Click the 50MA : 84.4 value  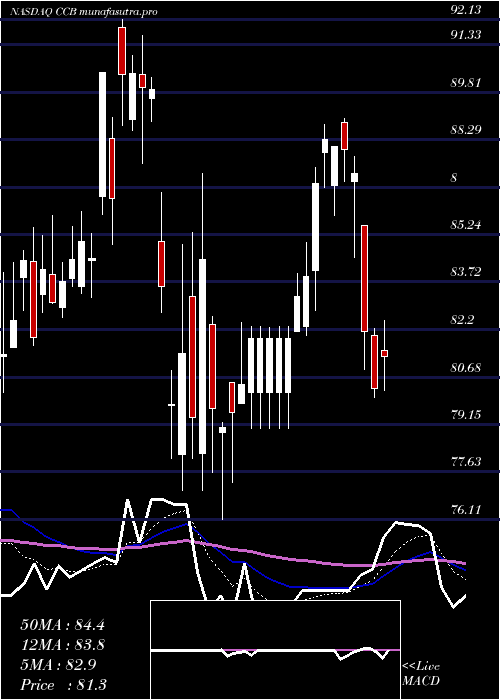(62, 625)
